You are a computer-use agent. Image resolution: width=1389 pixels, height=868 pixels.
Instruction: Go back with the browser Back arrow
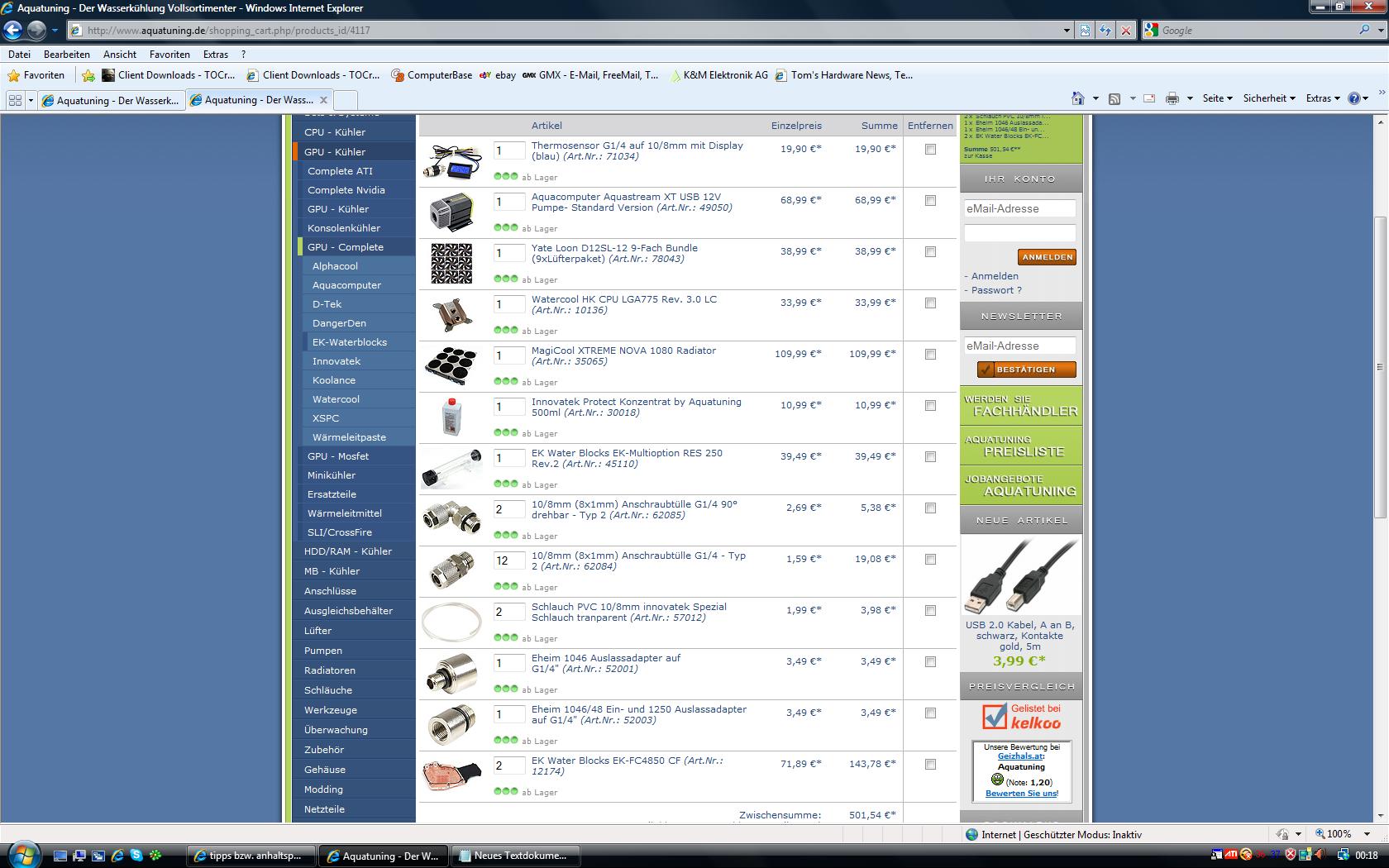pos(12,31)
